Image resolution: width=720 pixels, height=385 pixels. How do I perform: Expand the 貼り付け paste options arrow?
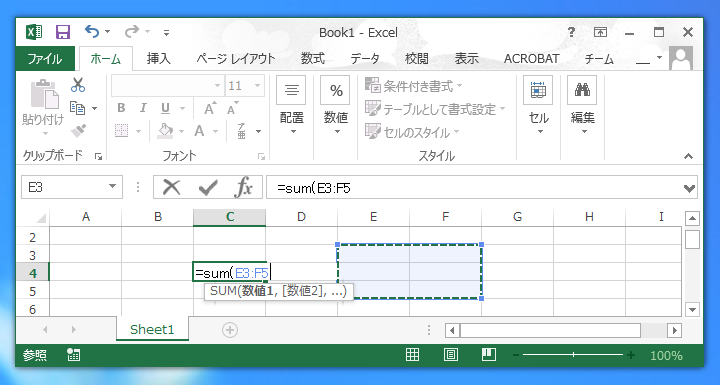point(45,133)
